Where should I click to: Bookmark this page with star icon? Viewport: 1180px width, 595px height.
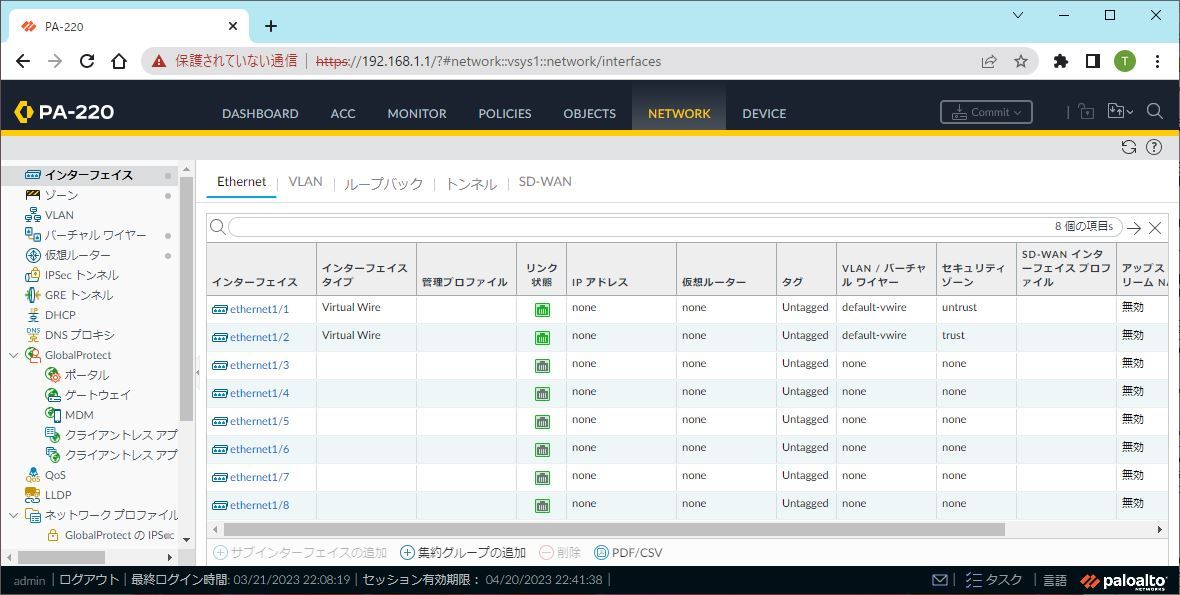coord(1020,62)
